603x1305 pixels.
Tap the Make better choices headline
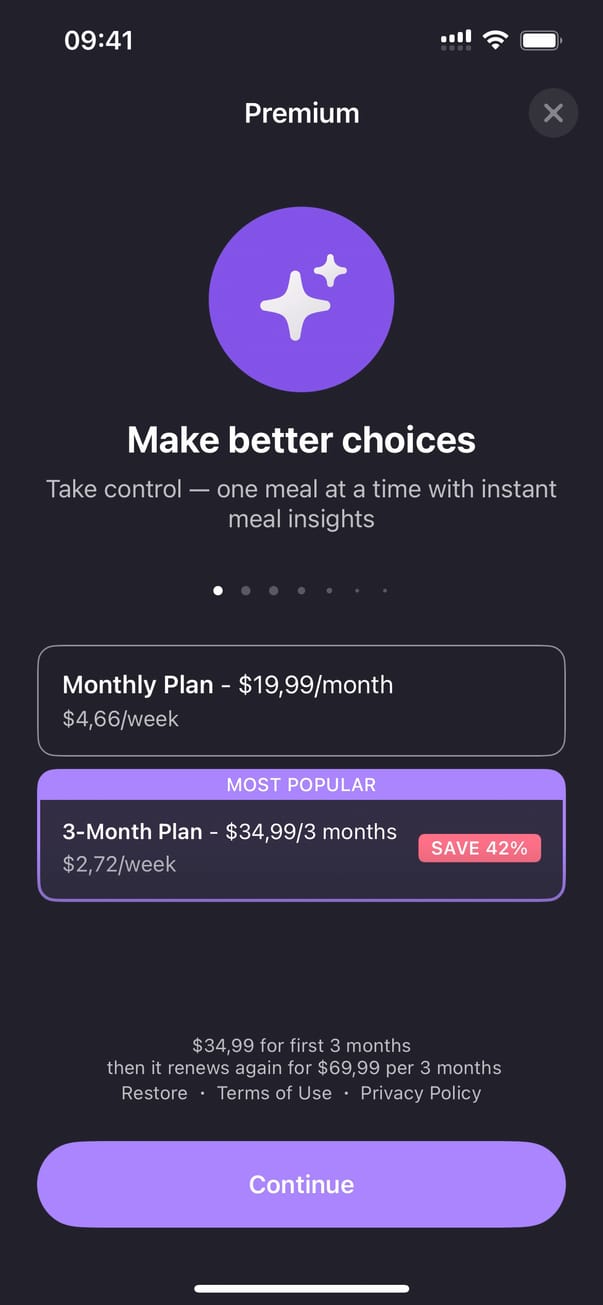(x=301, y=439)
